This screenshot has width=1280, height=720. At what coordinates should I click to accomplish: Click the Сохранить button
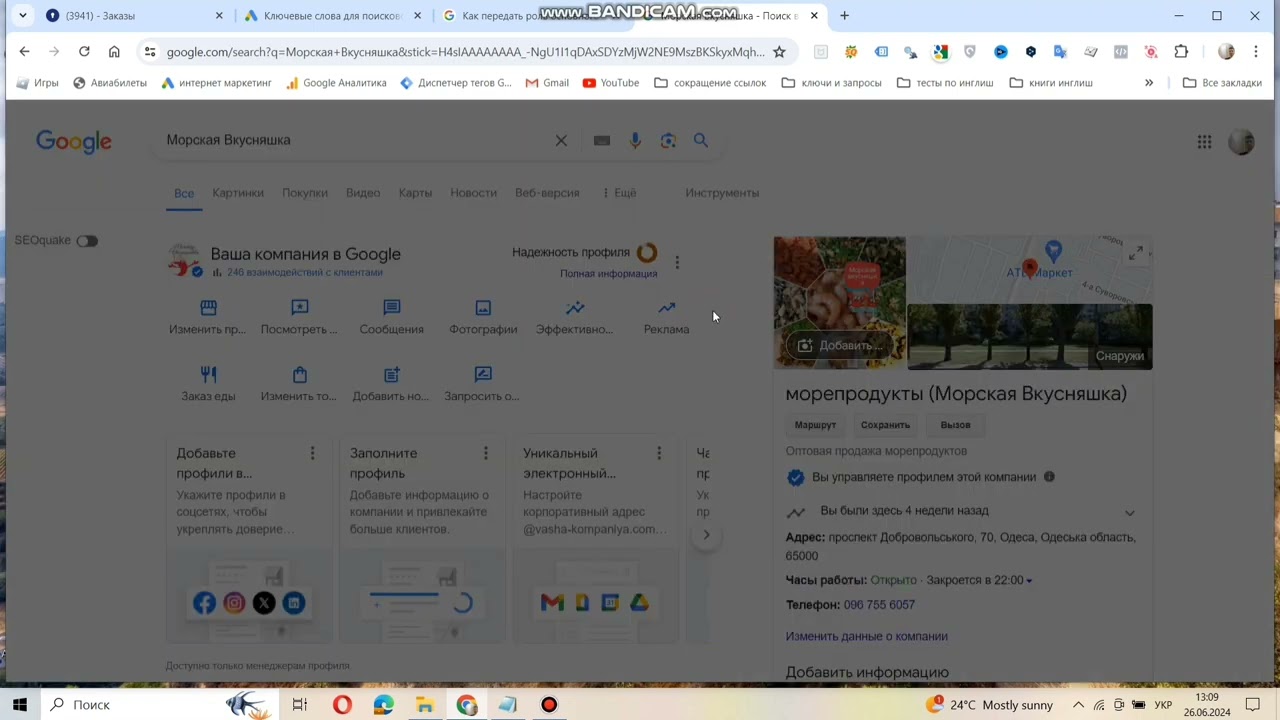click(885, 425)
